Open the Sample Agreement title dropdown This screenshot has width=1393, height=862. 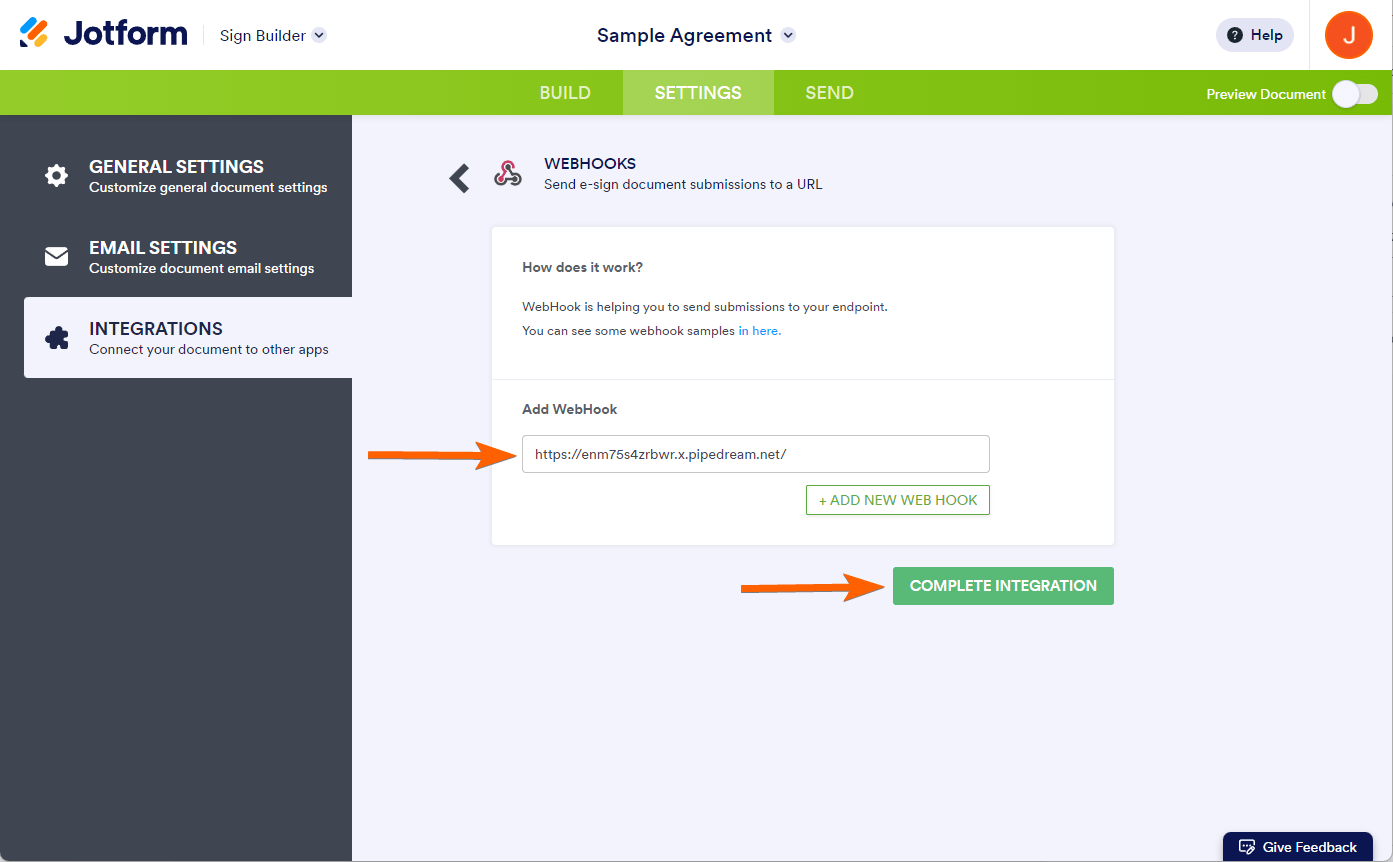(x=788, y=35)
